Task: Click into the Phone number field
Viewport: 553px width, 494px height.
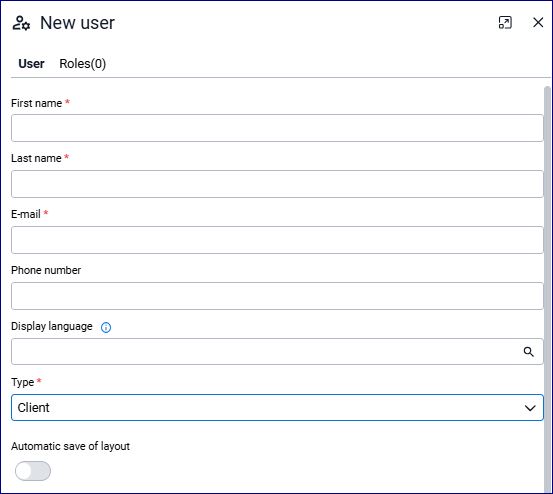Action: click(x=277, y=296)
